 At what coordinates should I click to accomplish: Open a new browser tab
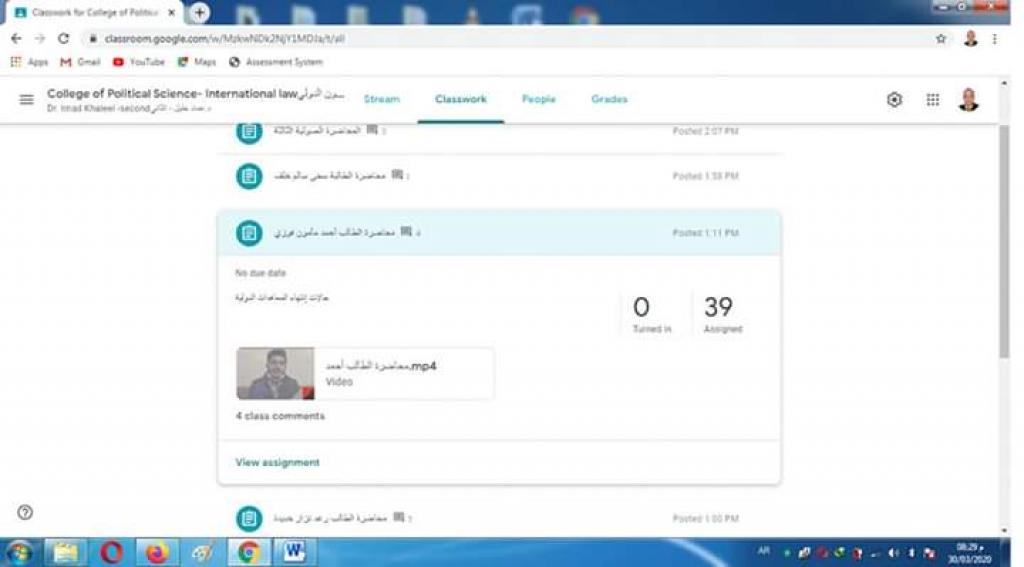coord(199,12)
